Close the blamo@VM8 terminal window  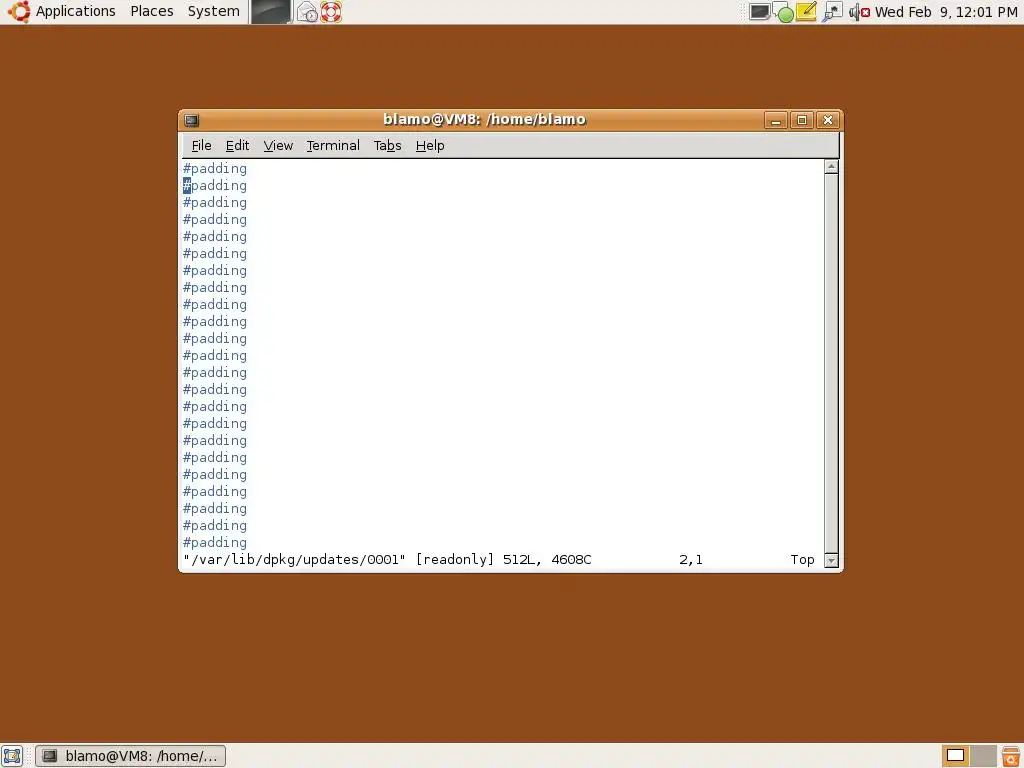pos(827,120)
